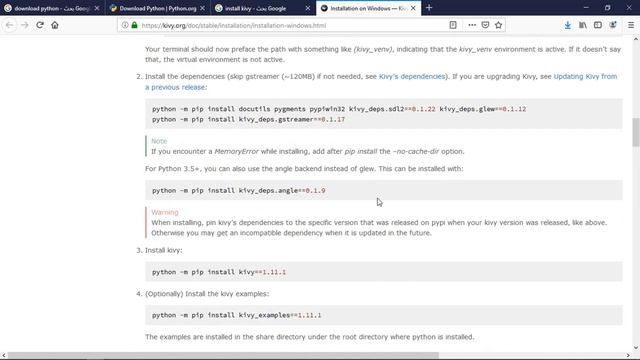Click the 'Install kivy:' step text
640x360 pixels.
pyautogui.click(x=163, y=250)
